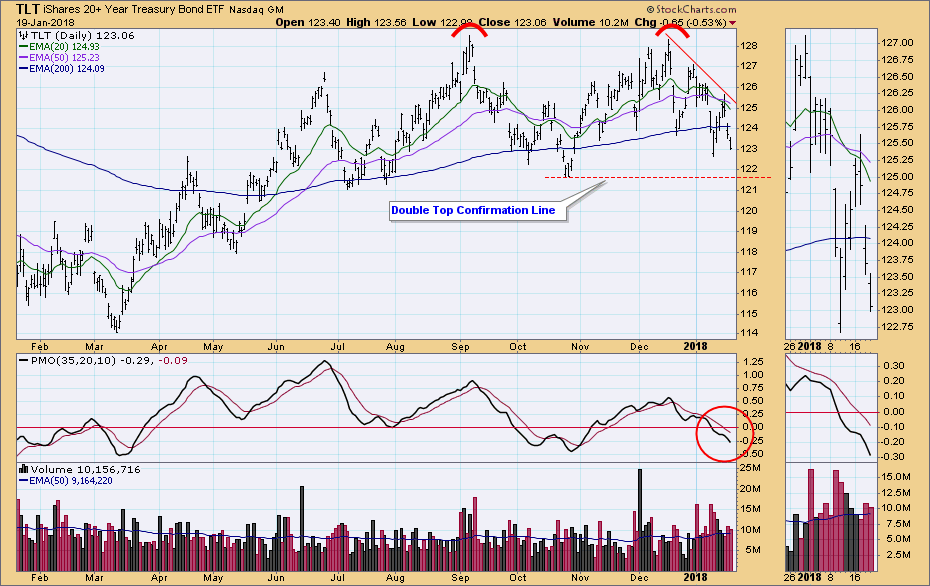The image size is (930, 586).
Task: Click the Nasdaq GM exchange label
Action: click(x=256, y=10)
